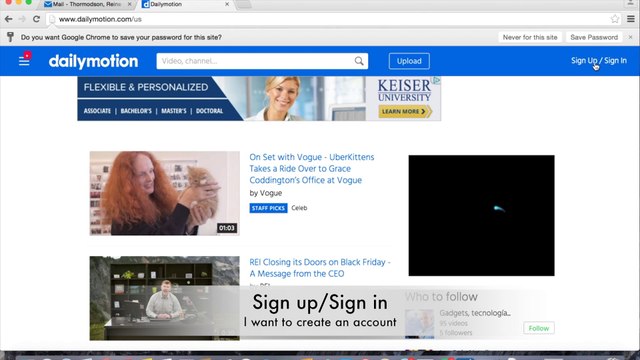
Task: Bookmark this page with the star
Action: click(615, 19)
